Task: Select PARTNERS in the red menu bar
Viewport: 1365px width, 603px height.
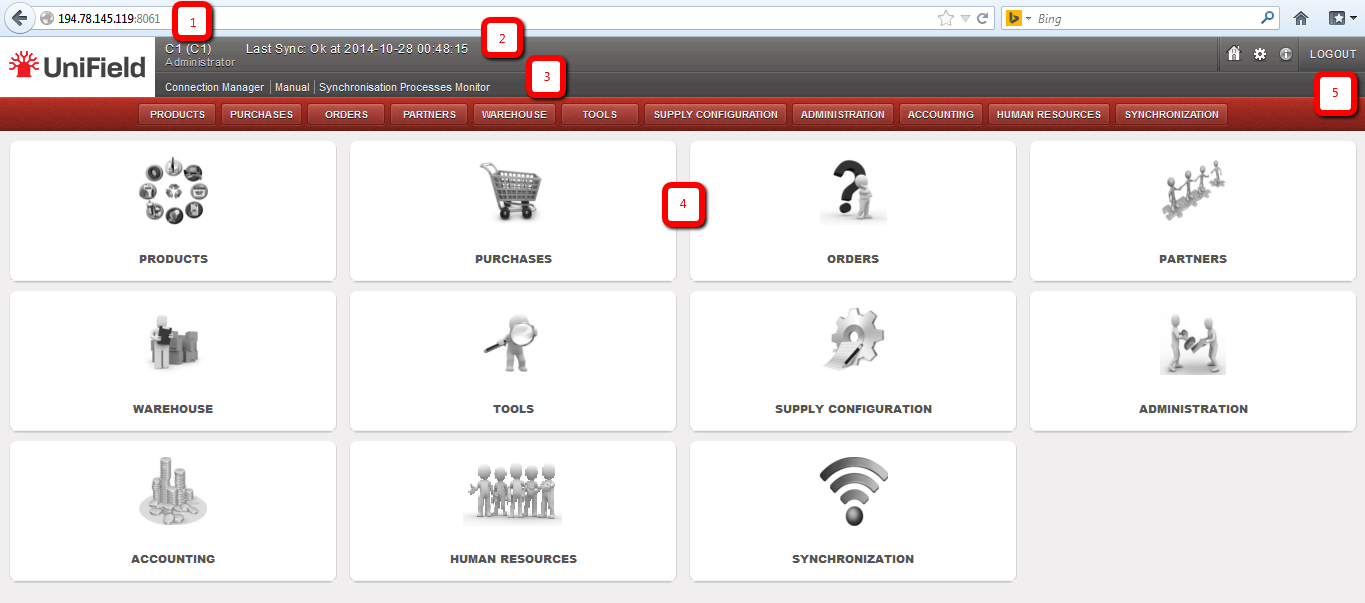Action: [x=429, y=114]
